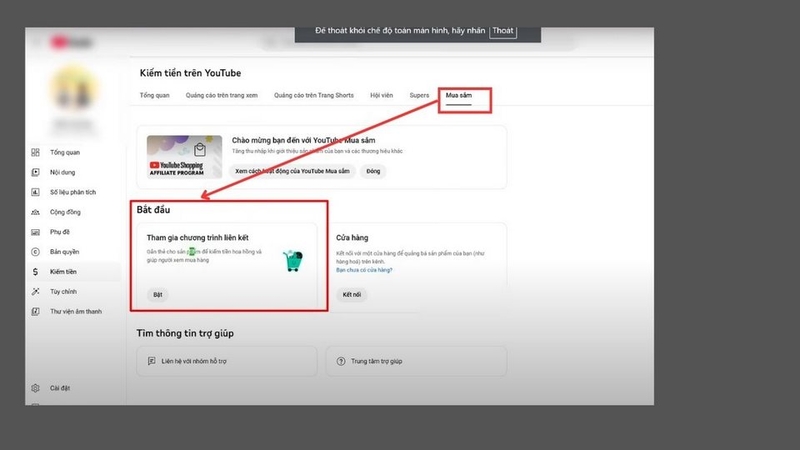Open the Bản quyền copyright icon

(x=35, y=252)
